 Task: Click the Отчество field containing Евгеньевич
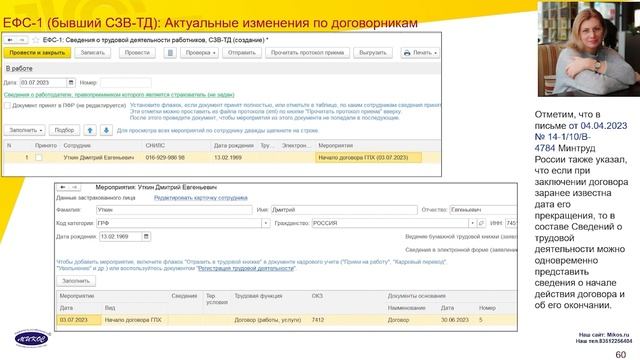click(x=483, y=210)
